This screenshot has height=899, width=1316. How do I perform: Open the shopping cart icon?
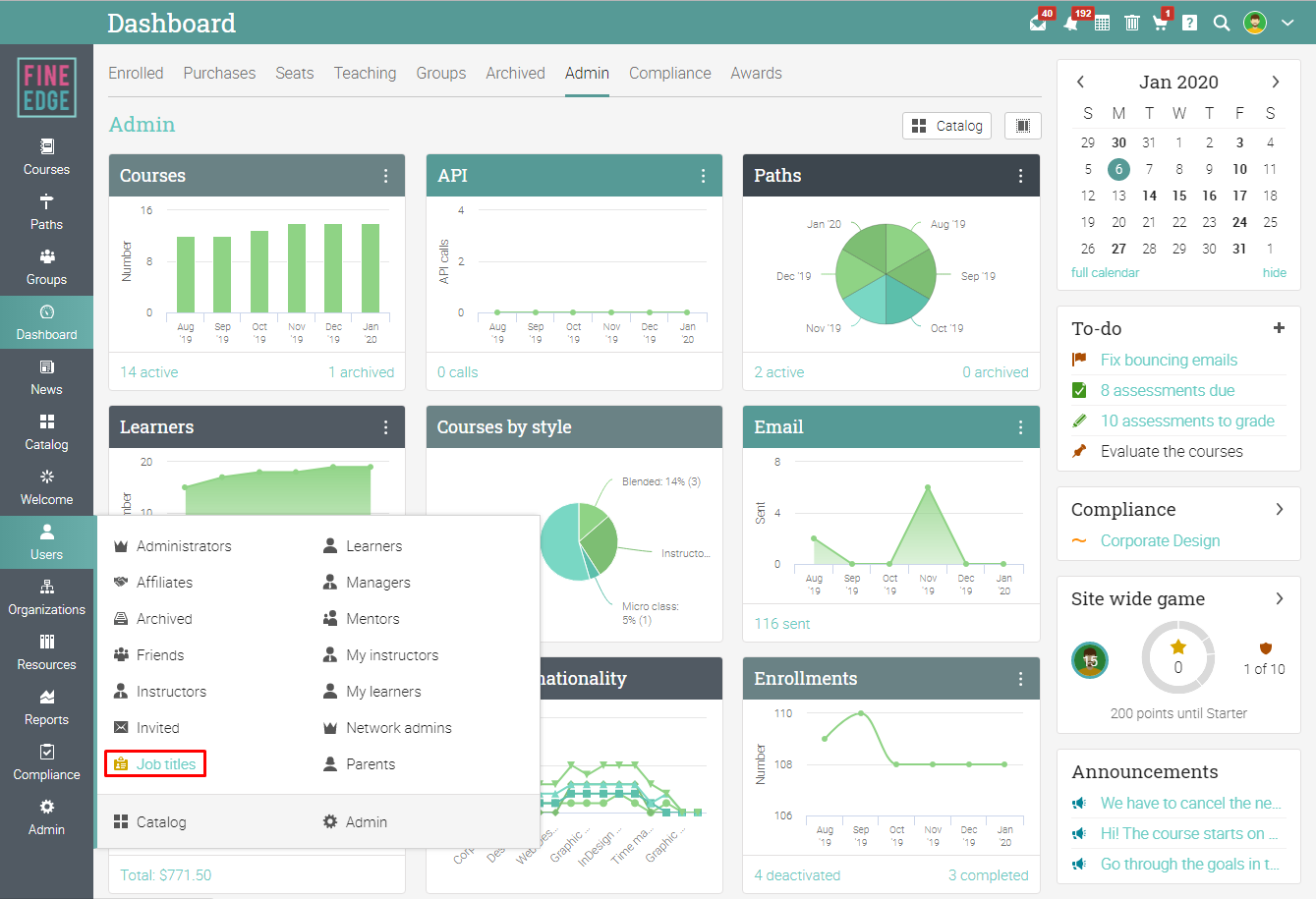[x=1161, y=23]
